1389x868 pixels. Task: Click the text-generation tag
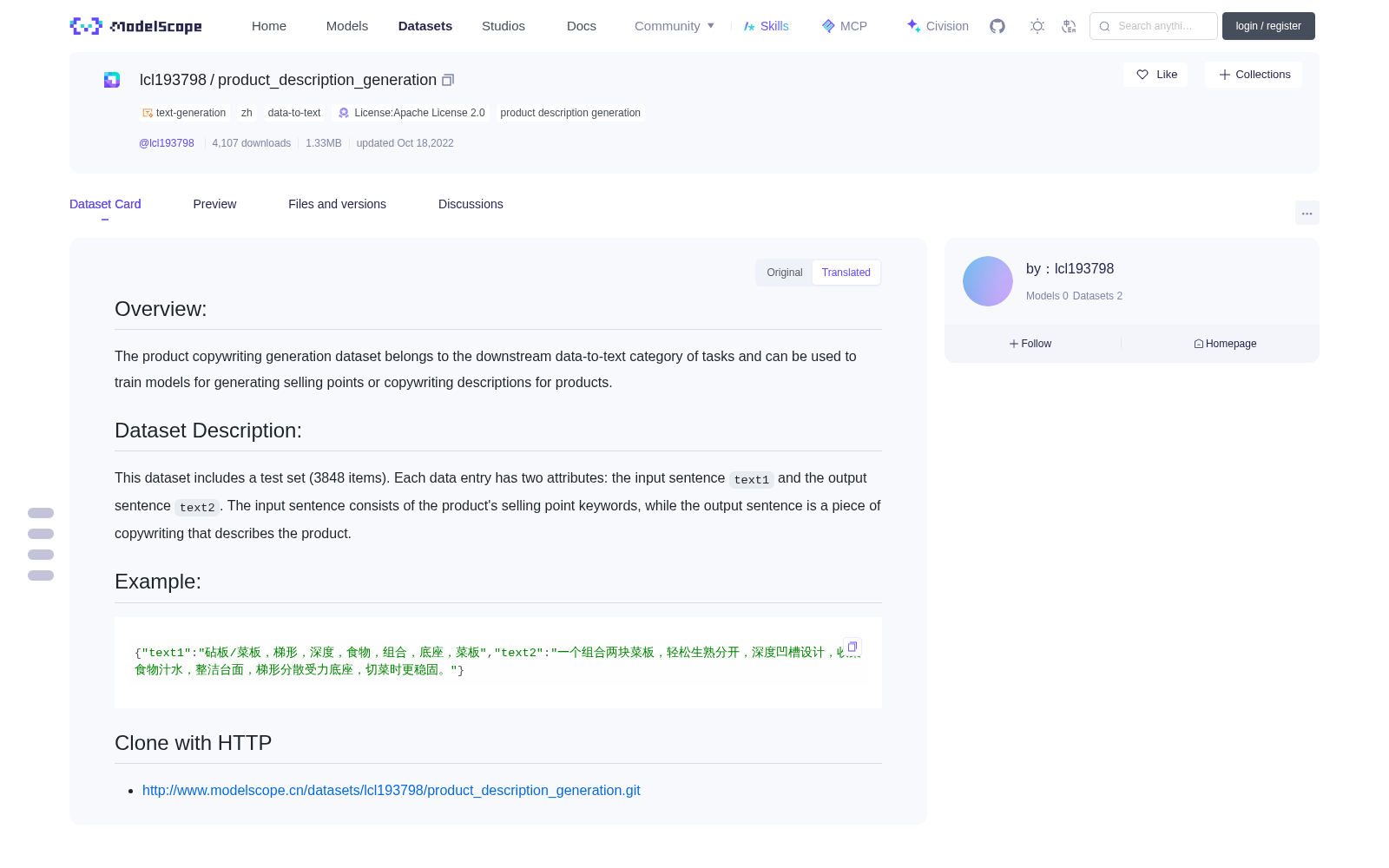point(184,113)
